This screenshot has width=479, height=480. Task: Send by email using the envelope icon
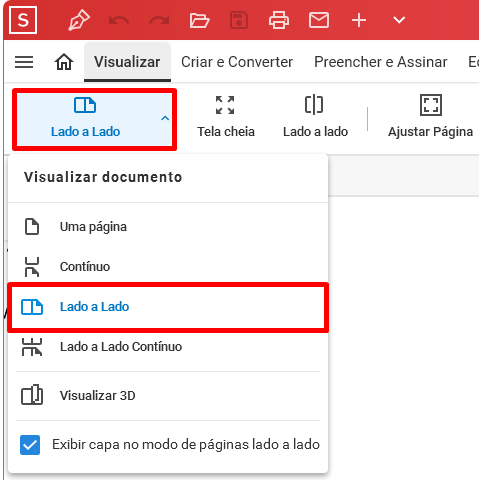(x=319, y=20)
